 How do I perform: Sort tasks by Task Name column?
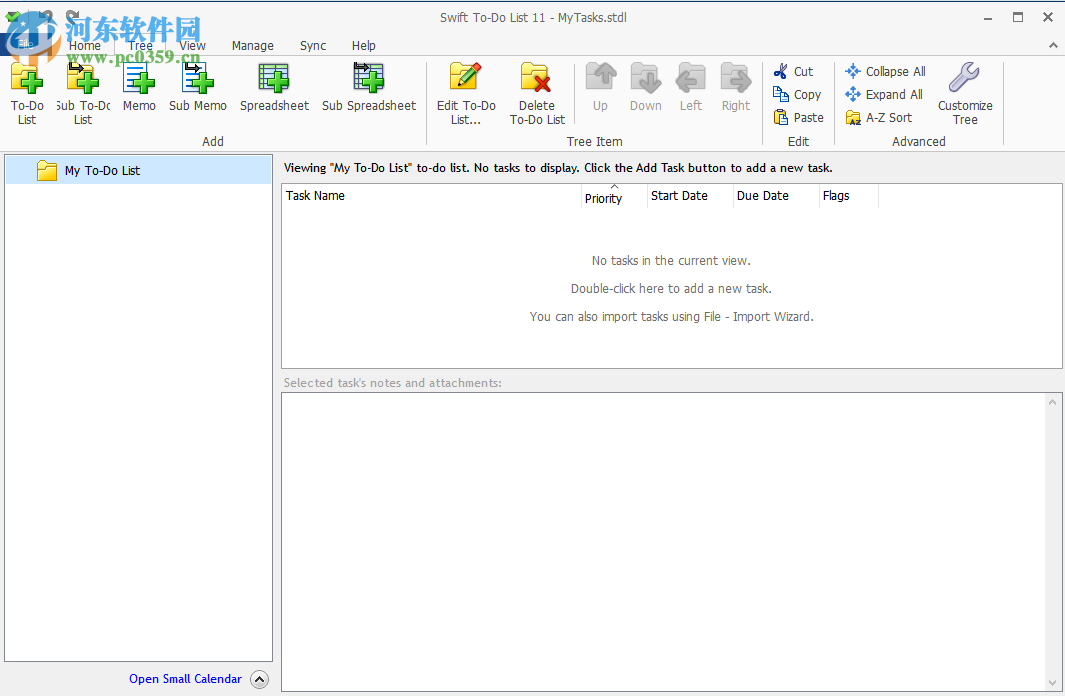click(x=431, y=196)
